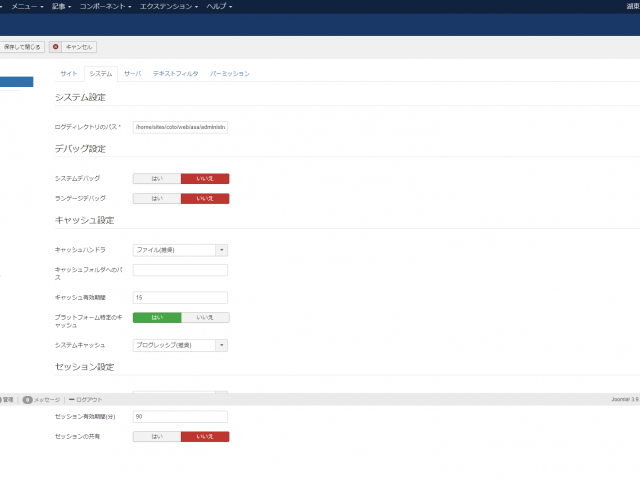640x480 pixels.
Task: Click the message count badge in footer
Action: 27,400
